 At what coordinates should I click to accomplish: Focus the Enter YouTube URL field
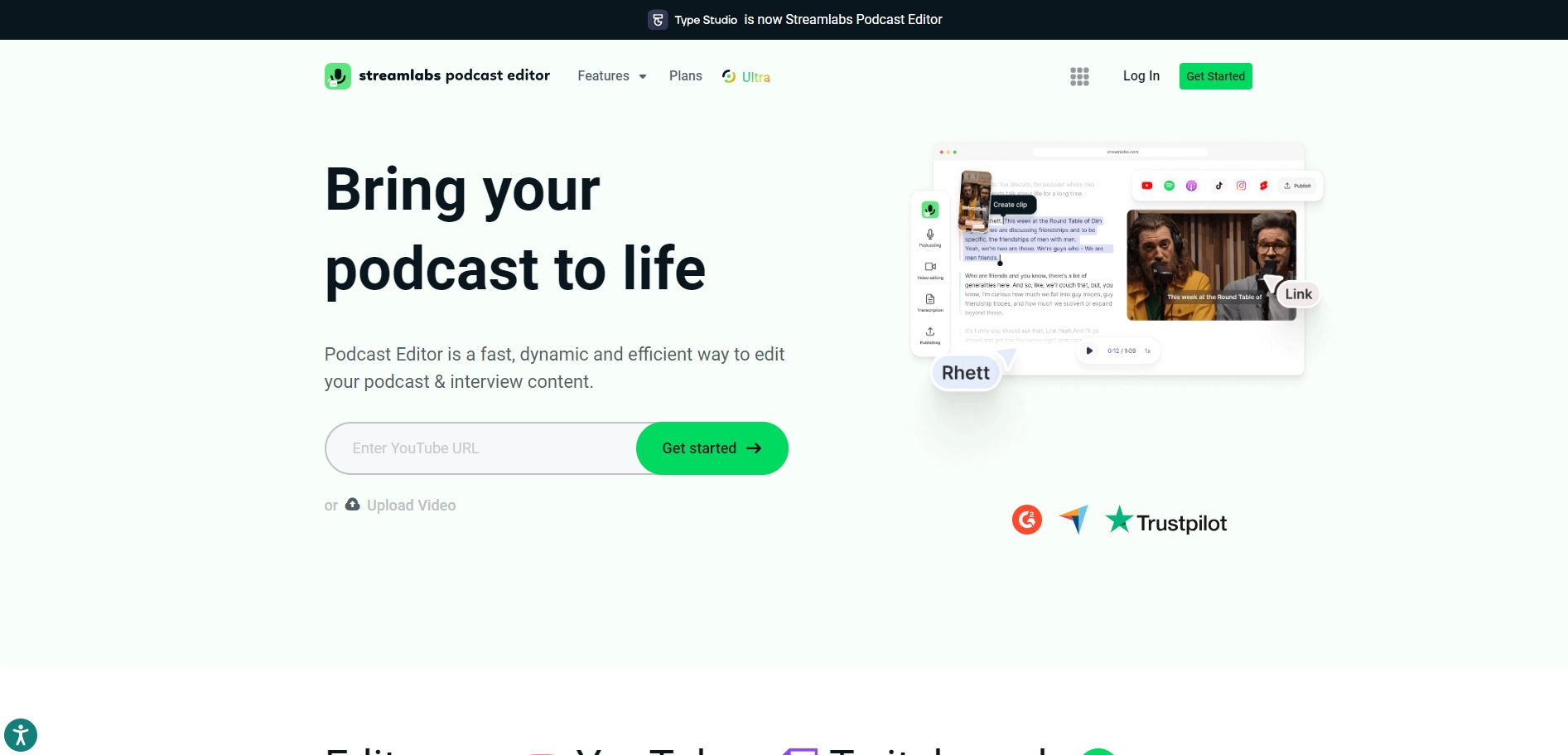click(480, 448)
